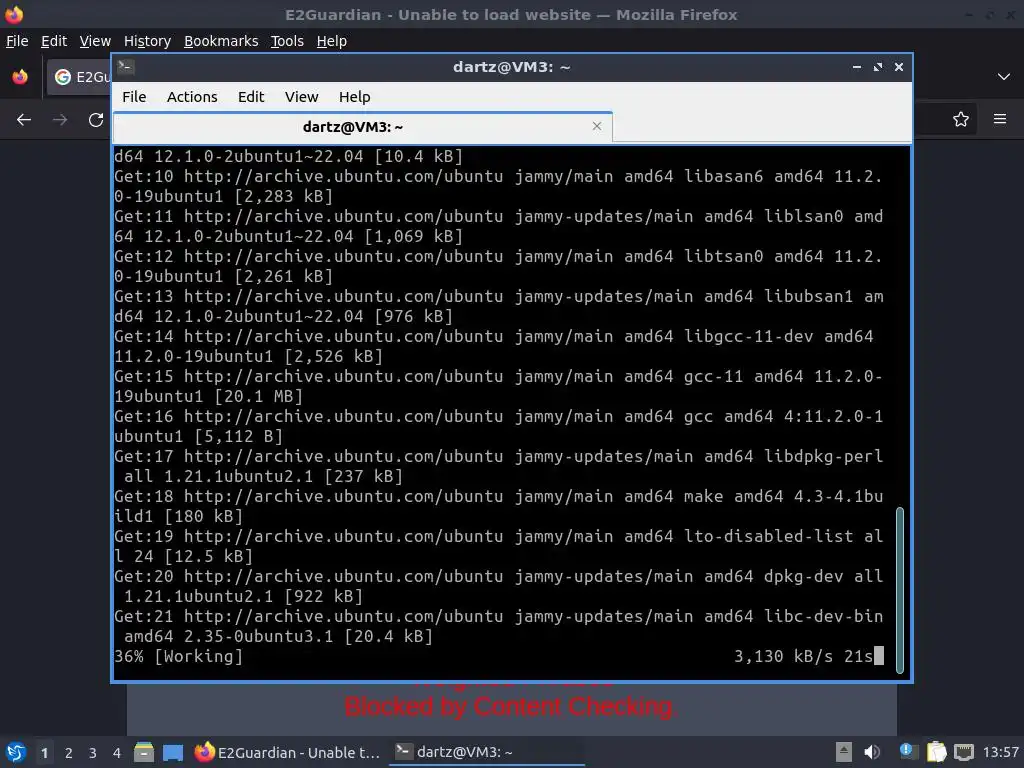
Task: Switch to workspace 4
Action: point(117,753)
